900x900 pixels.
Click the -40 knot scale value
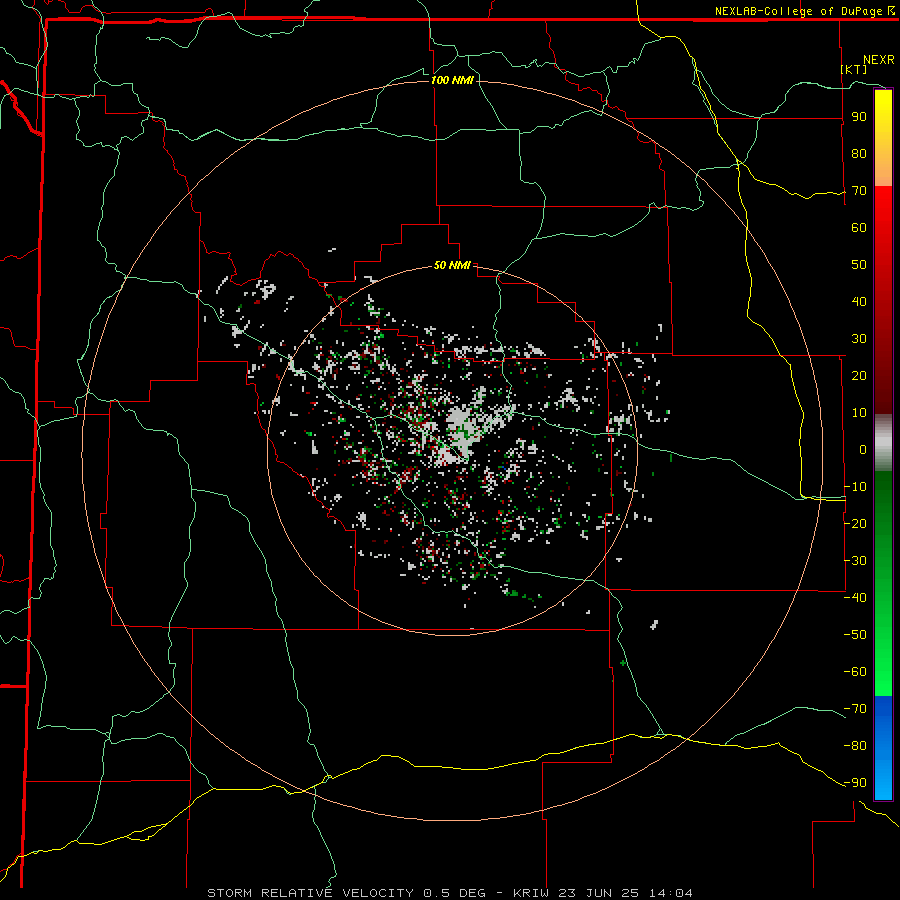pos(856,598)
